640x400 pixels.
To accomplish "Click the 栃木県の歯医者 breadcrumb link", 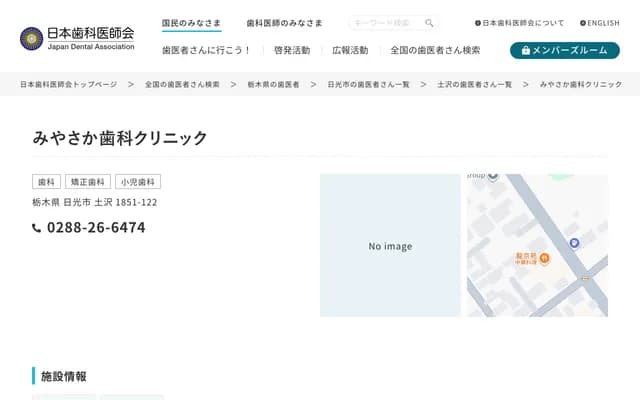I will click(x=273, y=85).
